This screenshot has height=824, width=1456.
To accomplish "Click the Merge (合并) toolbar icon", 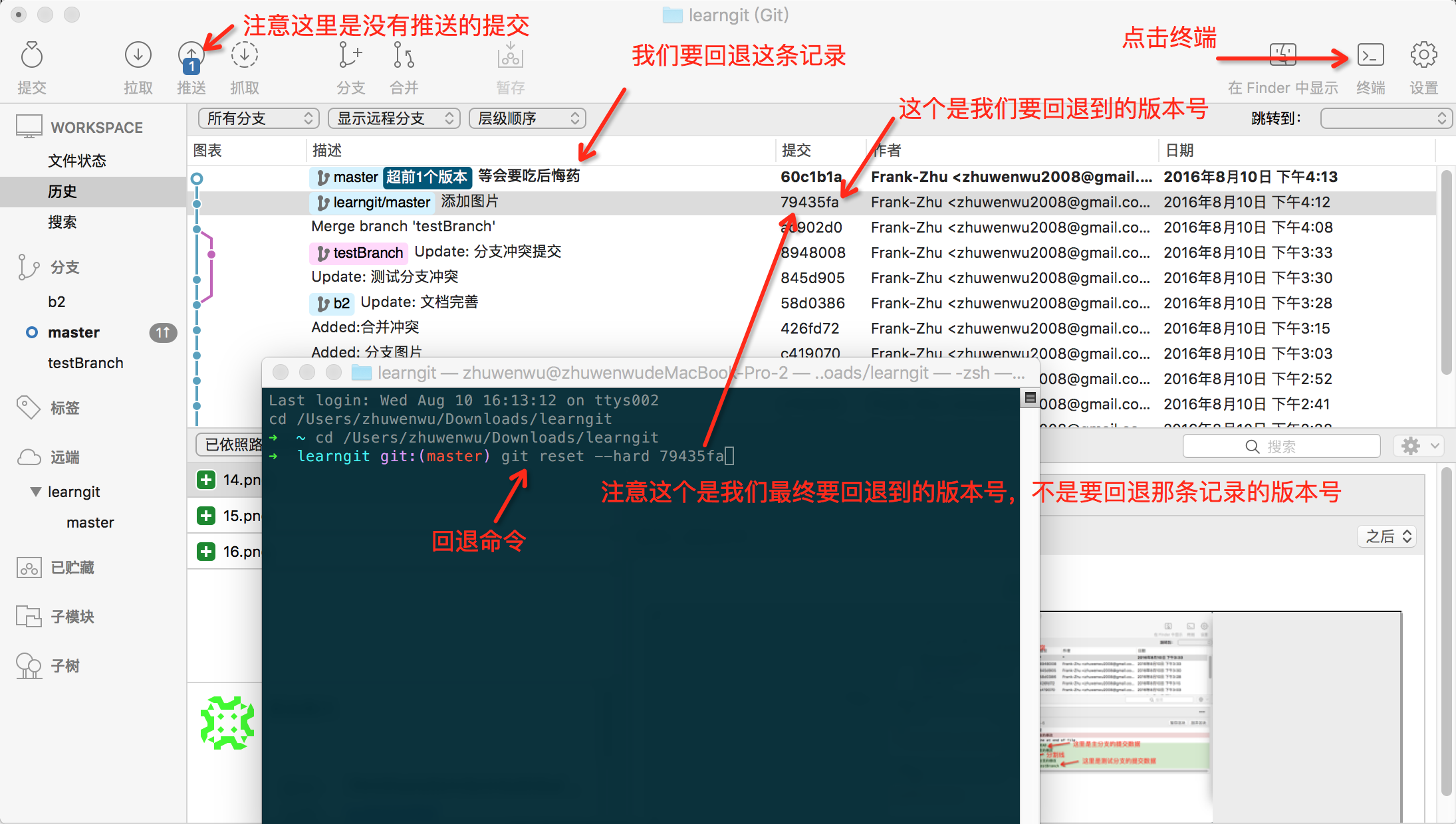I will click(x=404, y=56).
